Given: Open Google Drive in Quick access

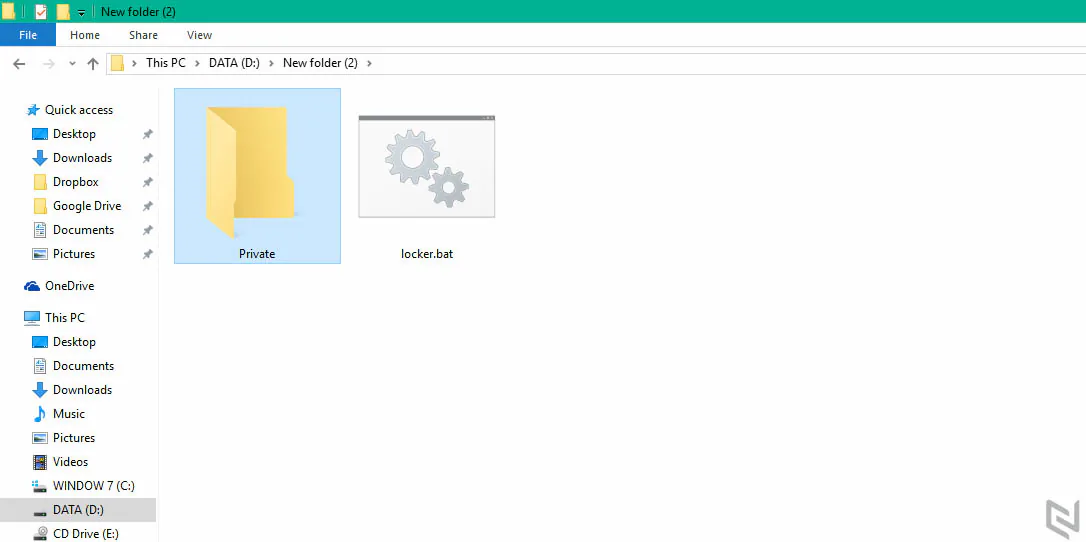Looking at the screenshot, I should tap(87, 206).
